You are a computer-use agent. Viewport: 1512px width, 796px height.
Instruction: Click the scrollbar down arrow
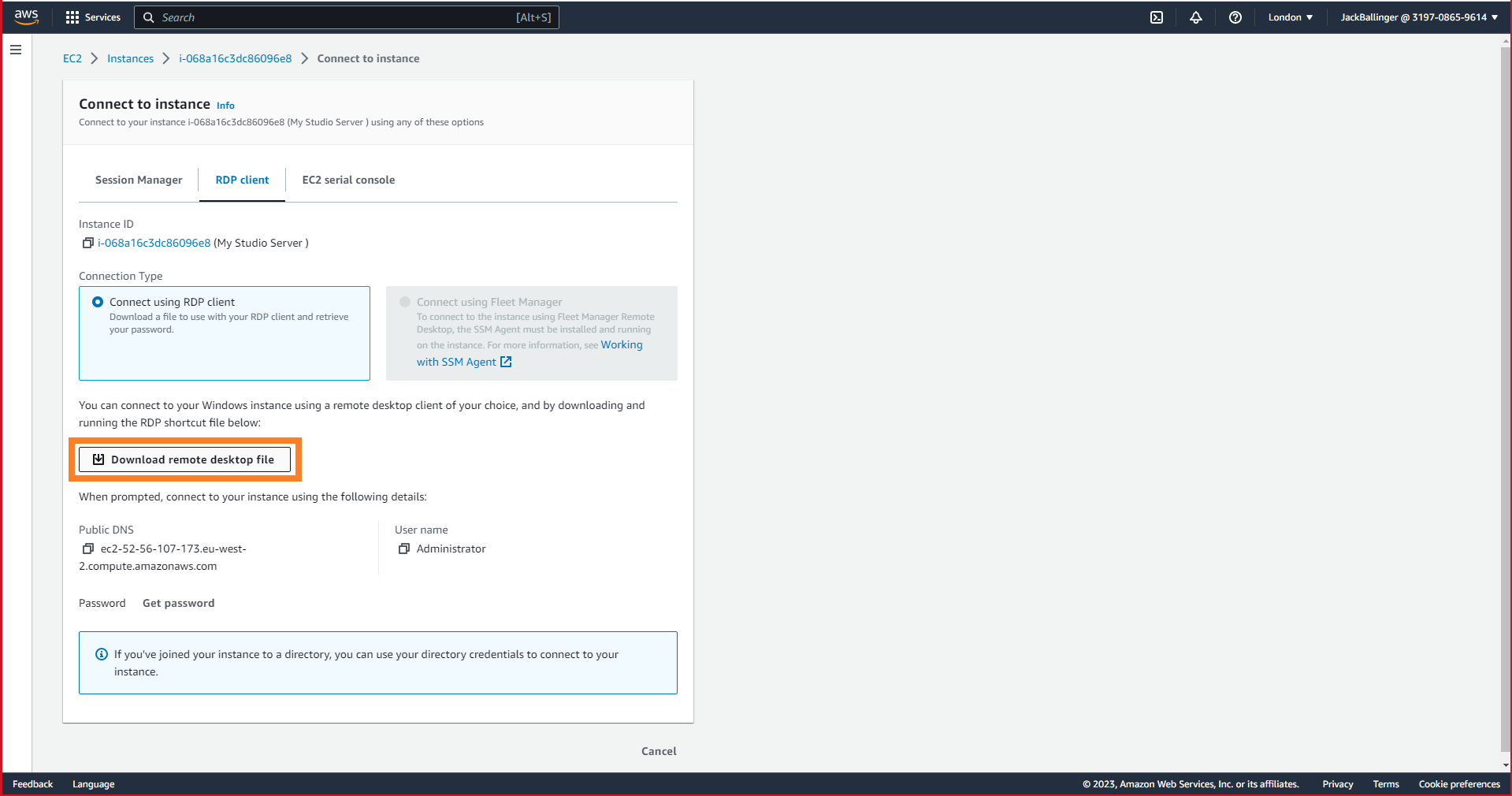click(1506, 764)
